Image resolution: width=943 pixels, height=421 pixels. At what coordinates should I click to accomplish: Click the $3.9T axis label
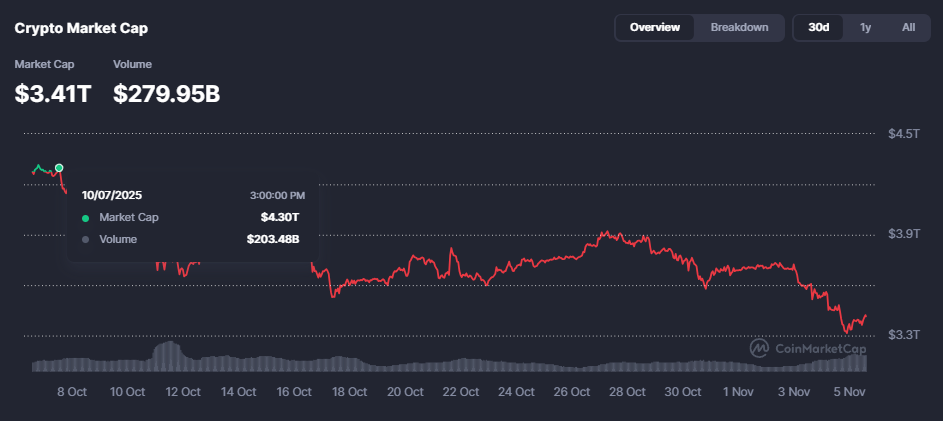[903, 234]
